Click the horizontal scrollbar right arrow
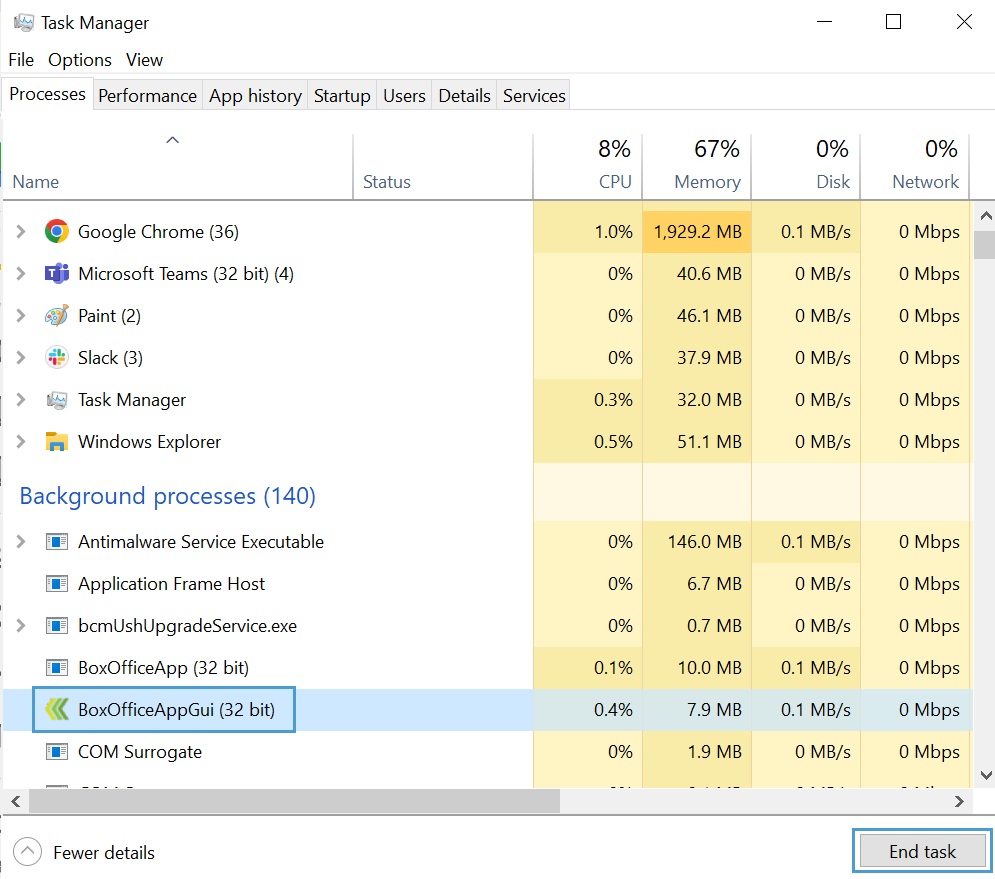The width and height of the screenshot is (995, 879). point(959,802)
